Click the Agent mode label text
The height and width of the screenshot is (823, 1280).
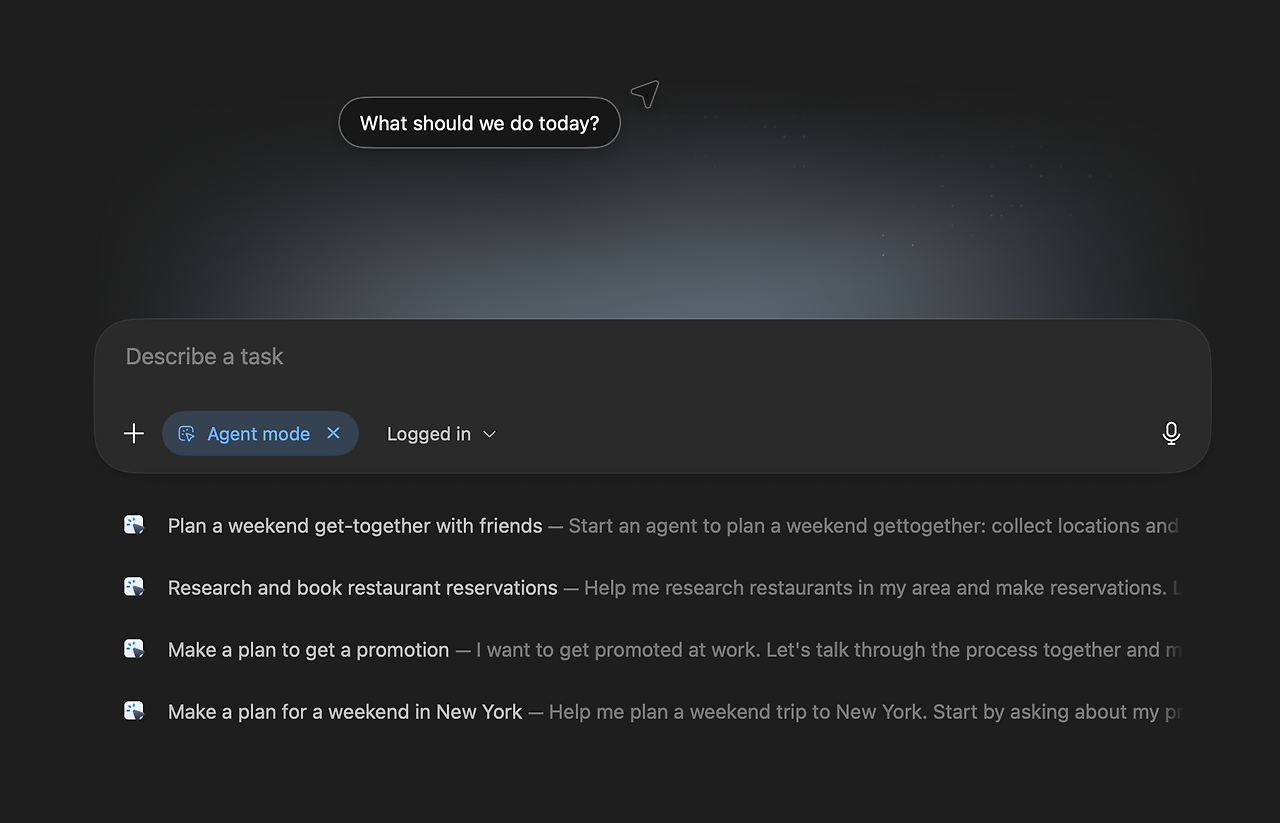coord(258,433)
